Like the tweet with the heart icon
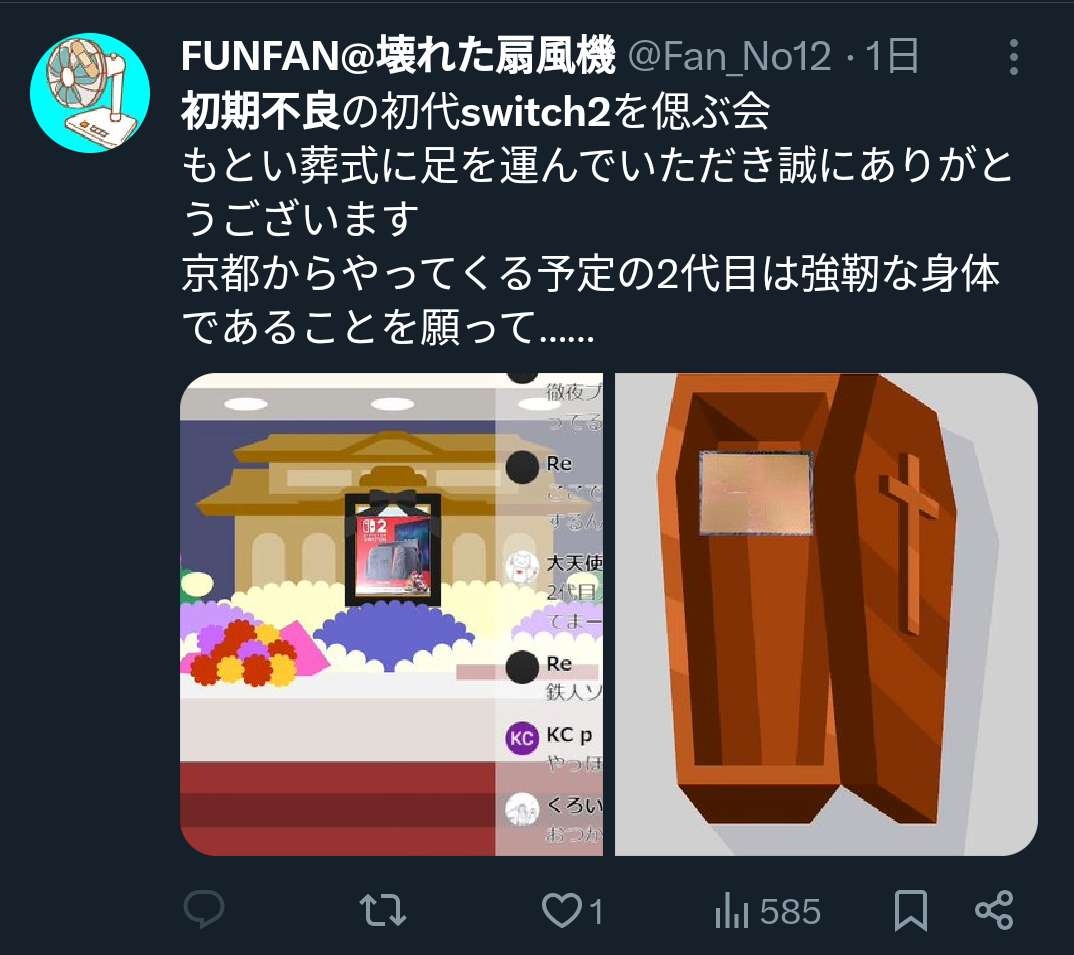 561,911
